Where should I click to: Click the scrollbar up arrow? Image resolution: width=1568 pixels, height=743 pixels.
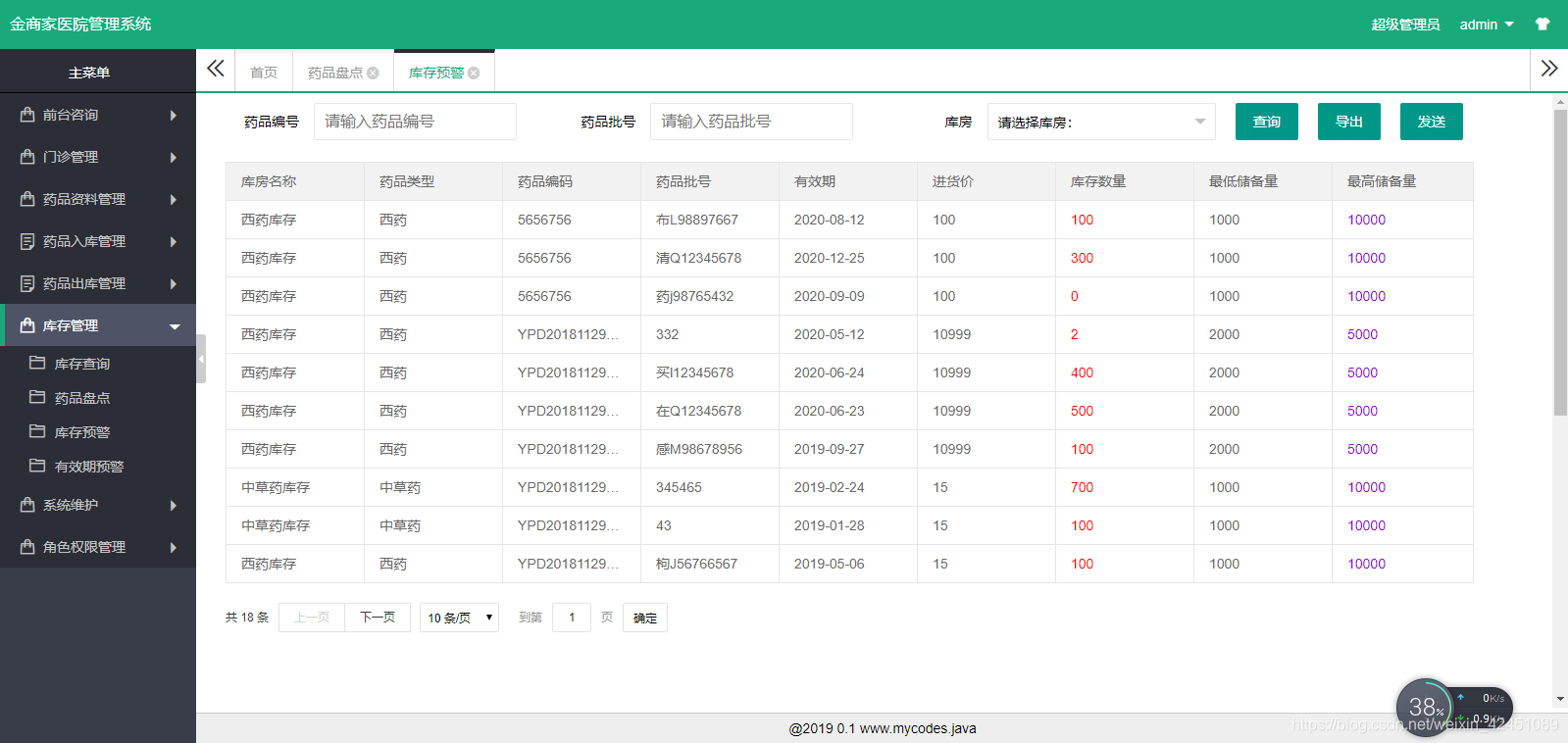click(1560, 101)
